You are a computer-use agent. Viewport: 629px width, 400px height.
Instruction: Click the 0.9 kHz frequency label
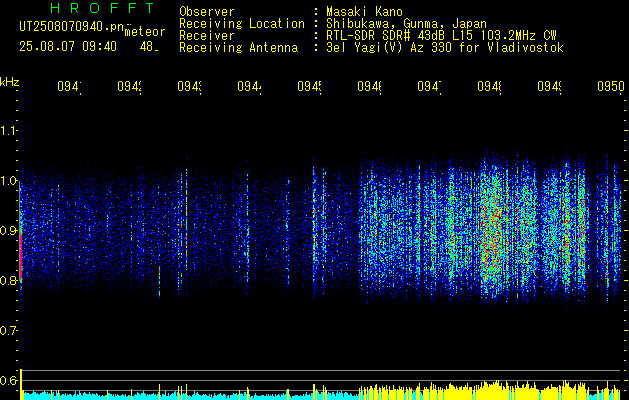[9, 231]
